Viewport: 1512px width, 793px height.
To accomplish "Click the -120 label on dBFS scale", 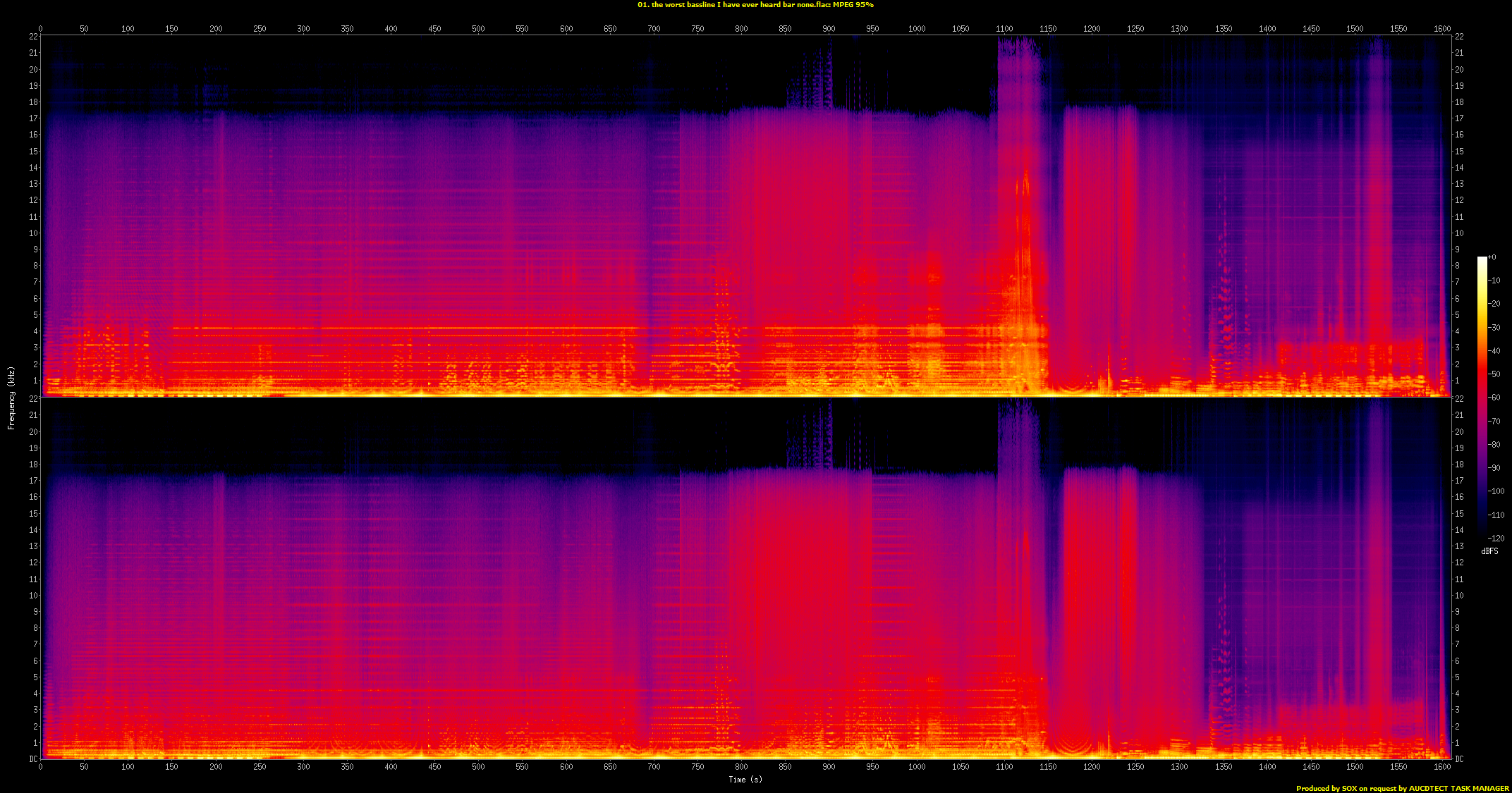I will [1496, 538].
